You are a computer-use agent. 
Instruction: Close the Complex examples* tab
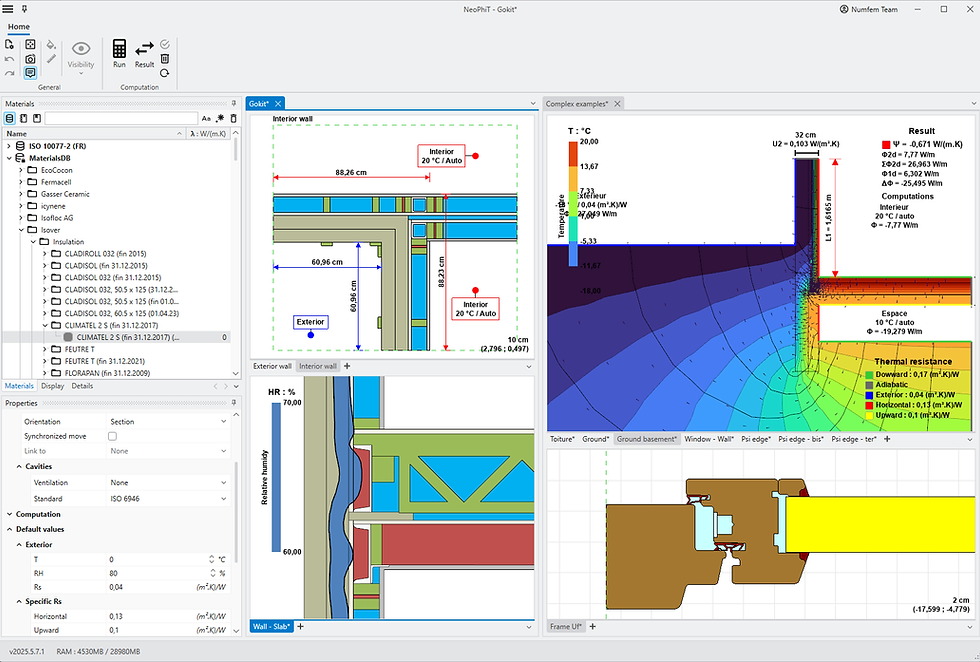click(617, 104)
